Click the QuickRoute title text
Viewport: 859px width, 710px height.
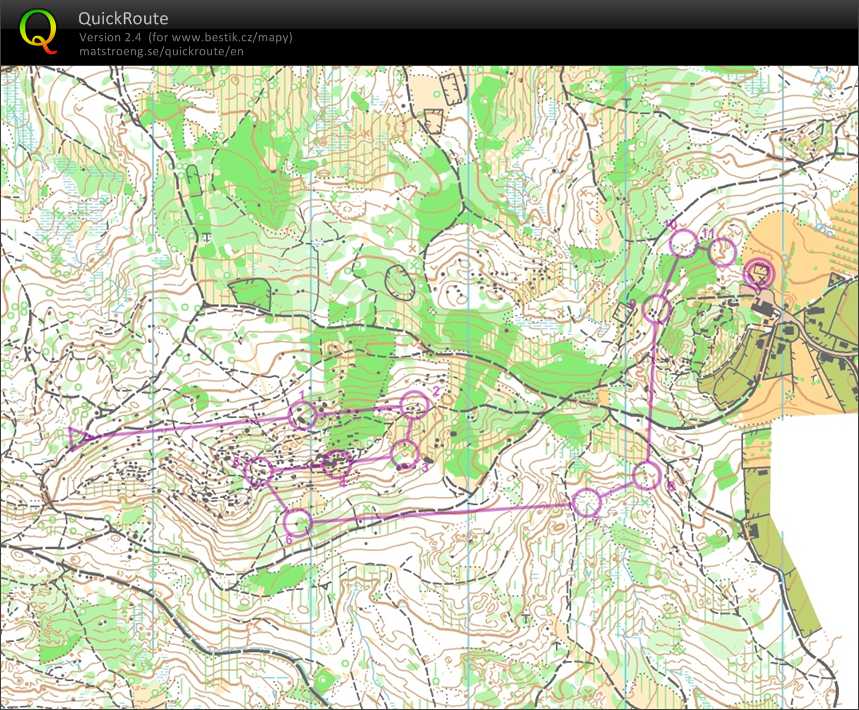pos(123,19)
